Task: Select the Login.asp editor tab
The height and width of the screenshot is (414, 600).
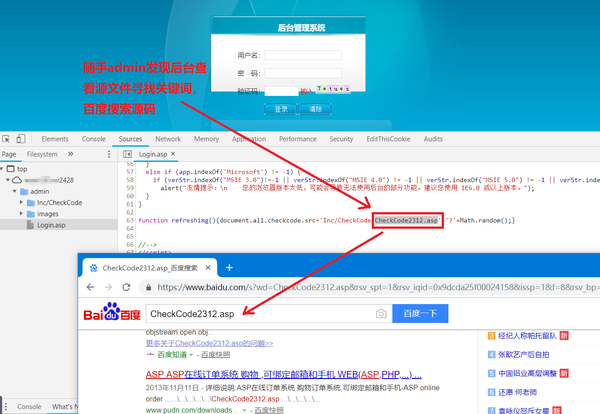Action: pos(153,154)
